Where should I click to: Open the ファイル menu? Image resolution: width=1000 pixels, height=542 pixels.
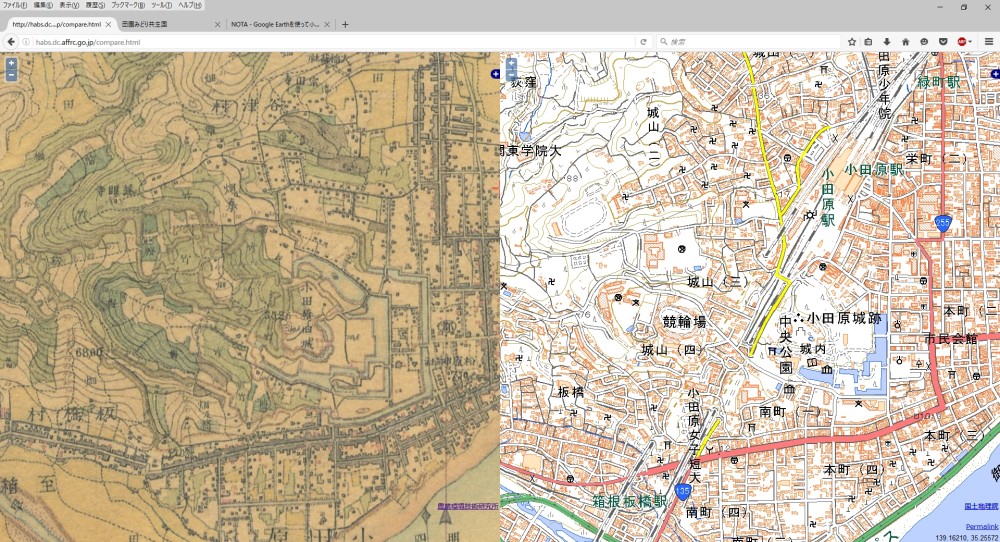[14, 5]
